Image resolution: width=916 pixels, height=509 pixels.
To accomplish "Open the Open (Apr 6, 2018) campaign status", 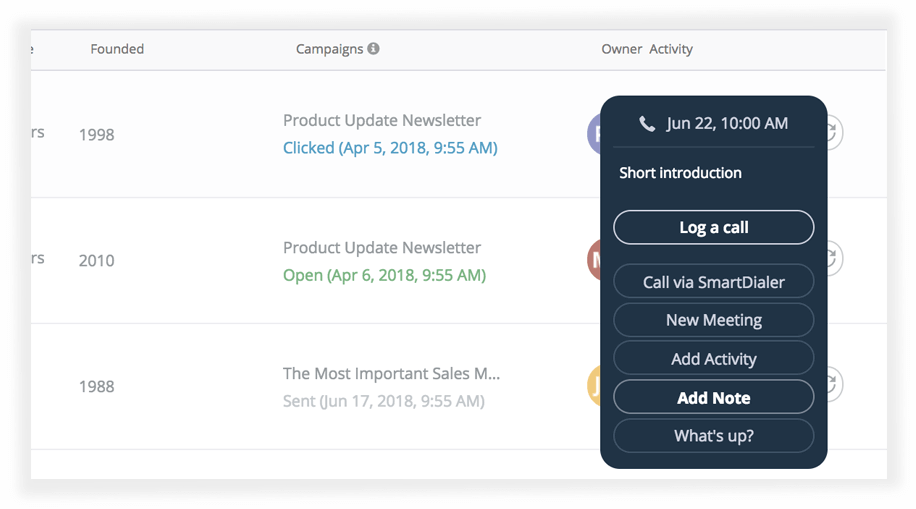I will (384, 275).
